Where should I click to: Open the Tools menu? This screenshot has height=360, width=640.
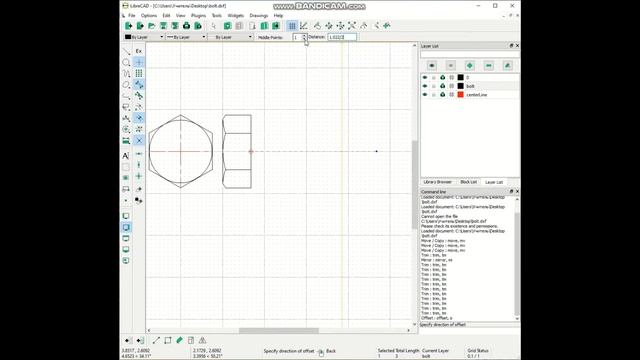pos(216,16)
